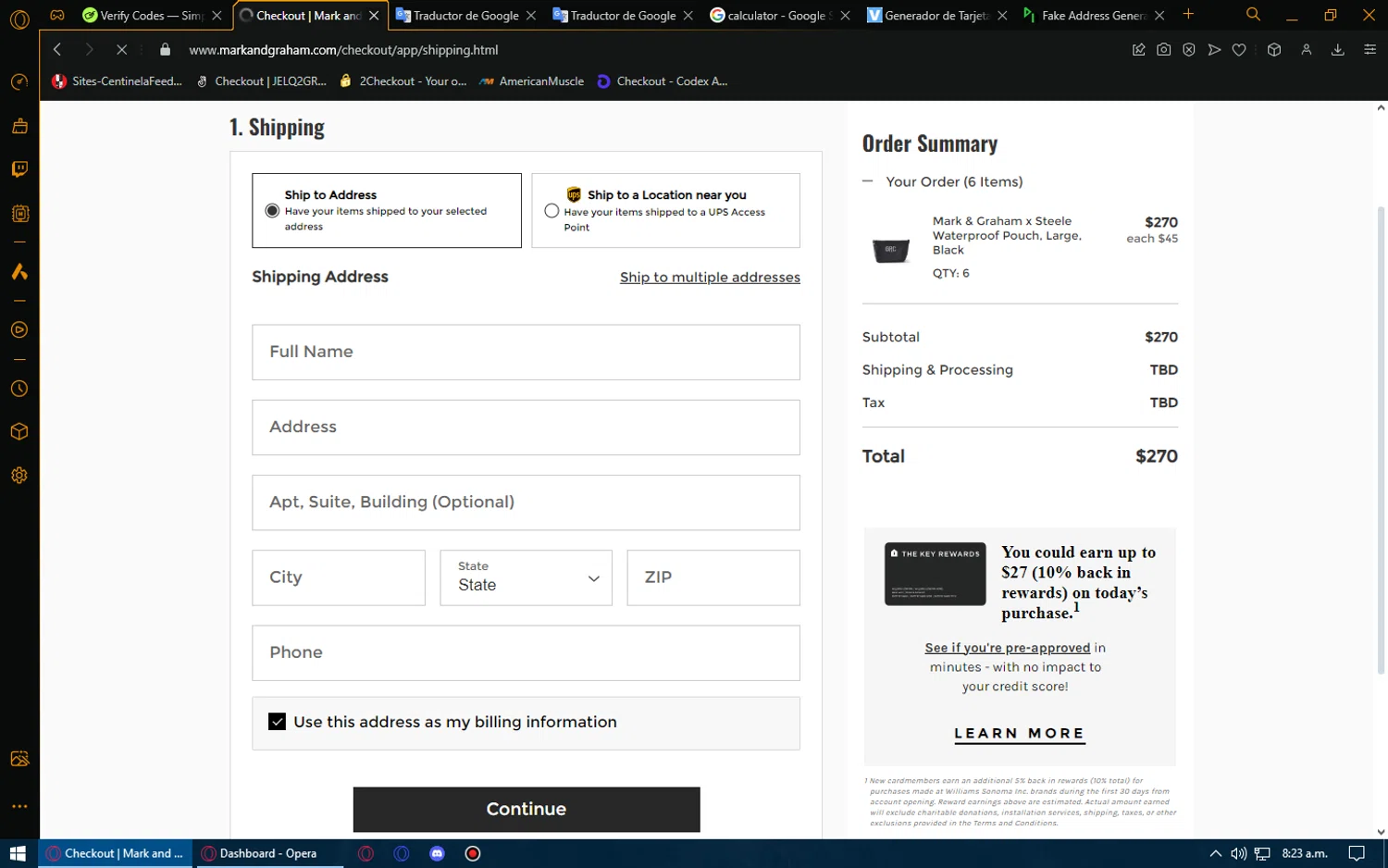Click the See if you're pre-approved link

(x=1007, y=648)
